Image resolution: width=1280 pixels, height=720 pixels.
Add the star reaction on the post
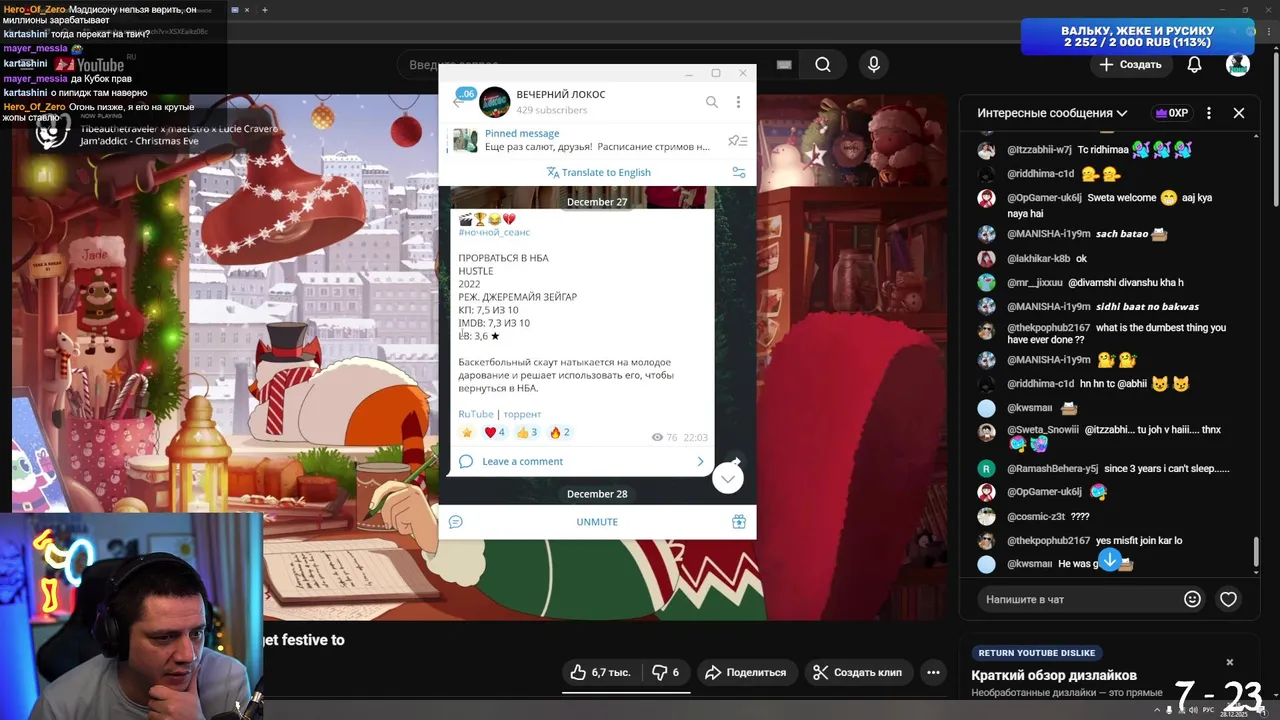pyautogui.click(x=467, y=433)
